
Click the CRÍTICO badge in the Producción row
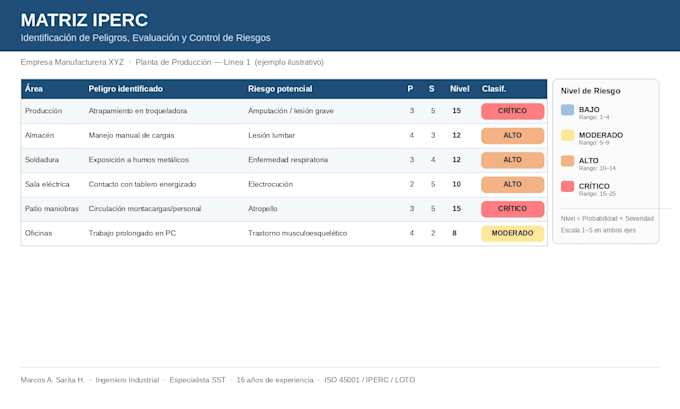pos(512,111)
